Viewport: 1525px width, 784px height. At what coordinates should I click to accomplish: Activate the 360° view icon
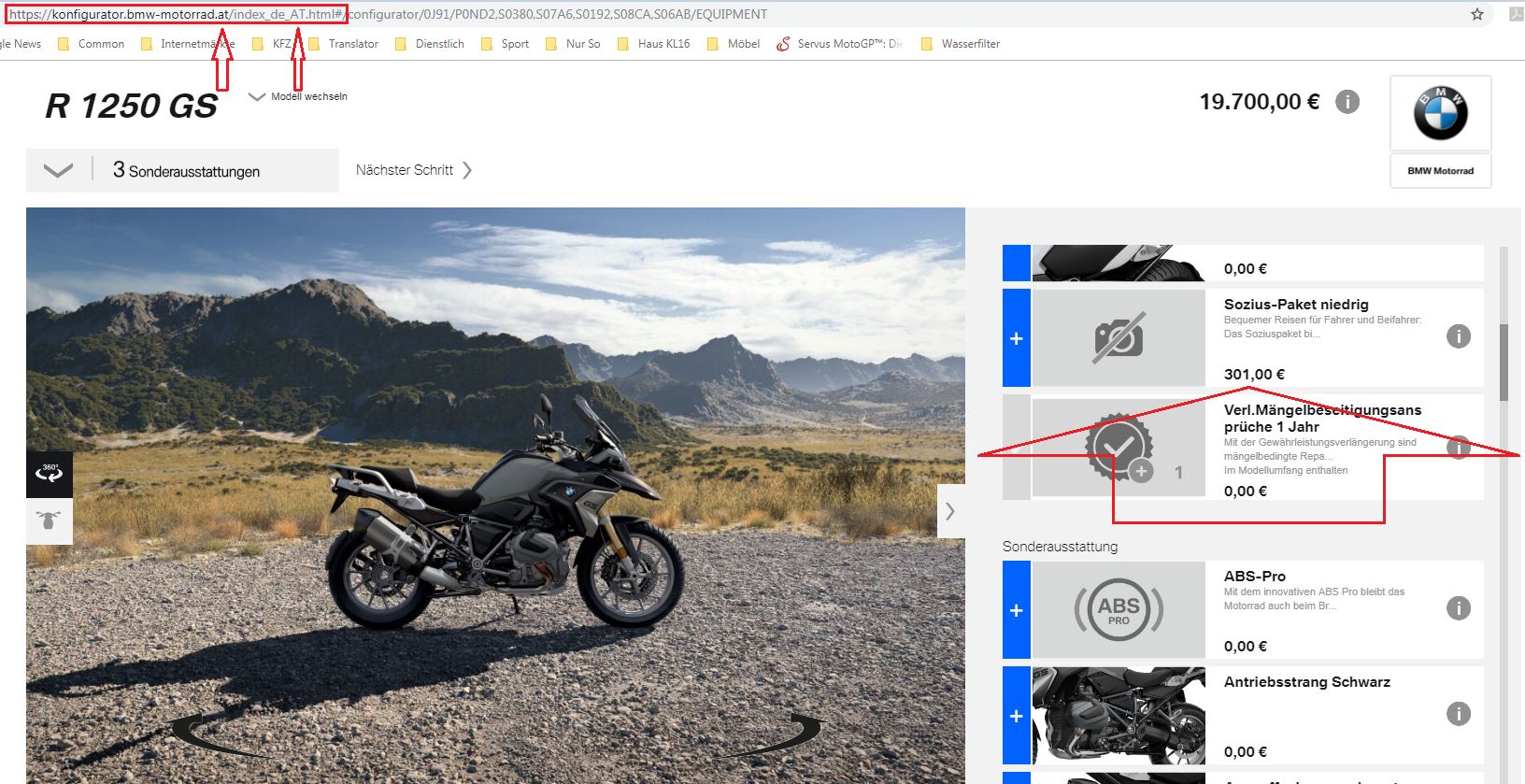pyautogui.click(x=50, y=473)
